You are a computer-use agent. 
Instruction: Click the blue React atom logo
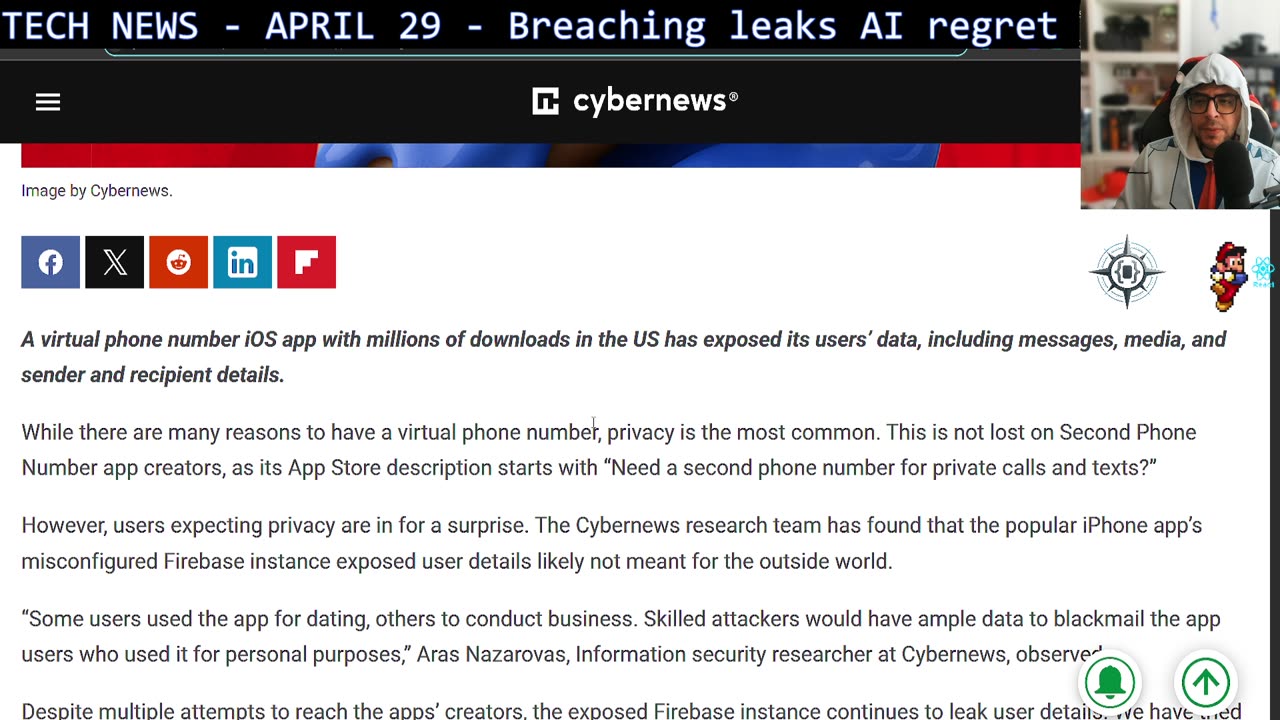pos(1263,268)
